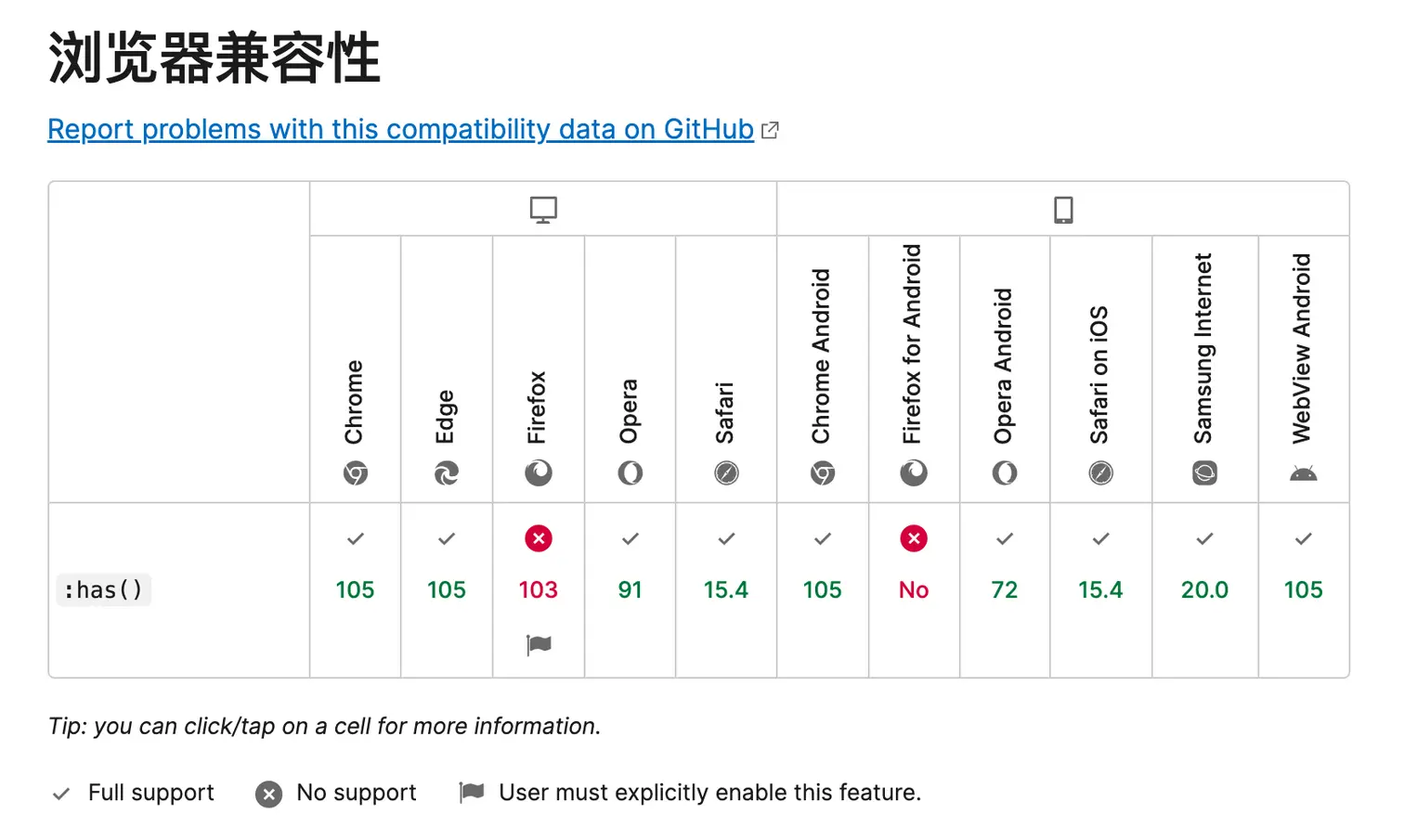Viewport: 1404px width, 840px height.
Task: Click the mobile device platform icon
Action: click(x=1063, y=210)
